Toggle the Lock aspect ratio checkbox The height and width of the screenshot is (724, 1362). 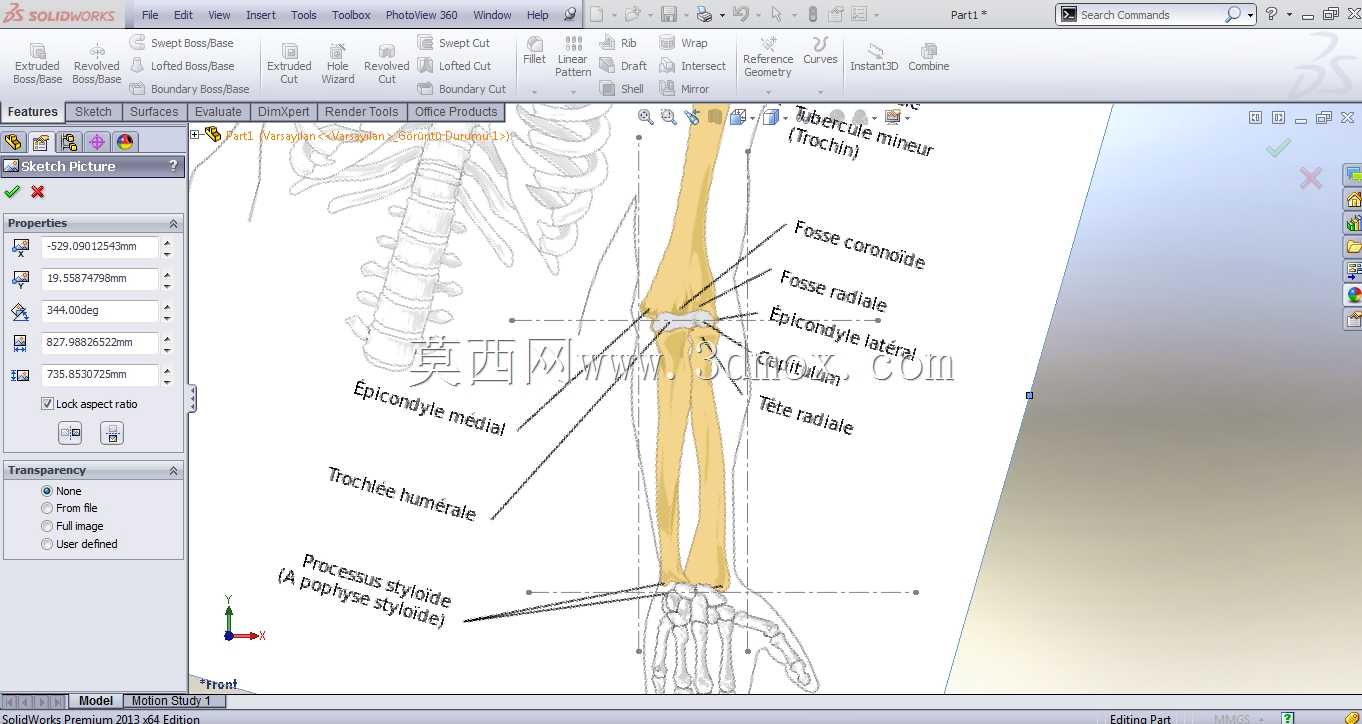pyautogui.click(x=47, y=404)
